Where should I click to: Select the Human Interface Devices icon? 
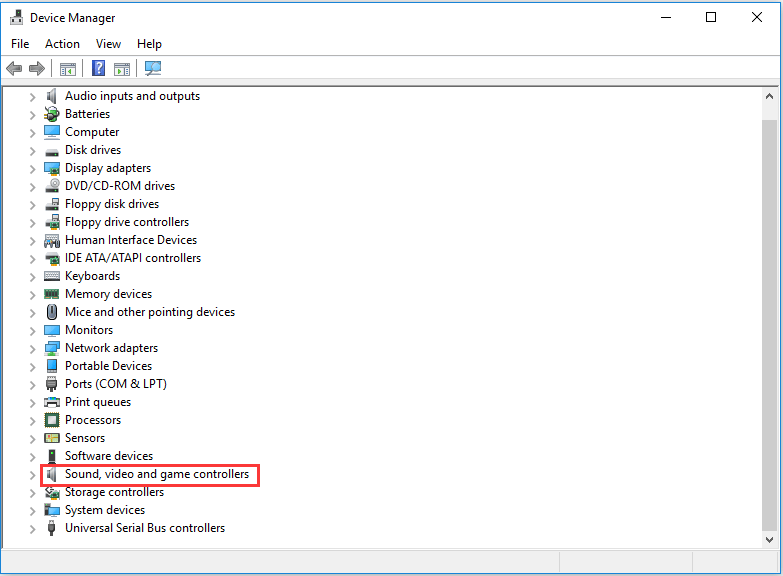click(x=51, y=240)
